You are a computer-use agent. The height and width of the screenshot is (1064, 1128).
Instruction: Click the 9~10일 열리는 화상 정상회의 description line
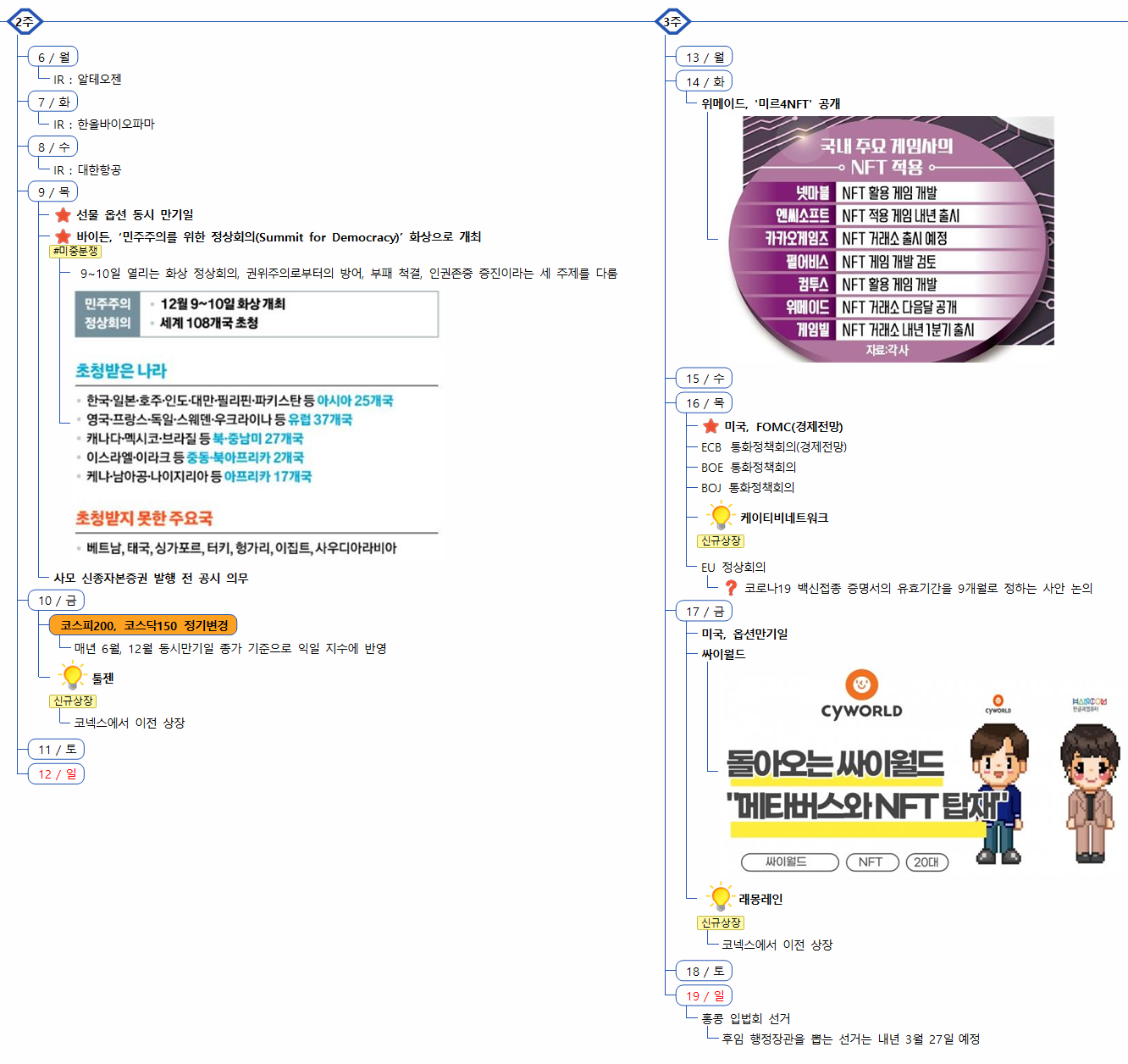[x=349, y=273]
